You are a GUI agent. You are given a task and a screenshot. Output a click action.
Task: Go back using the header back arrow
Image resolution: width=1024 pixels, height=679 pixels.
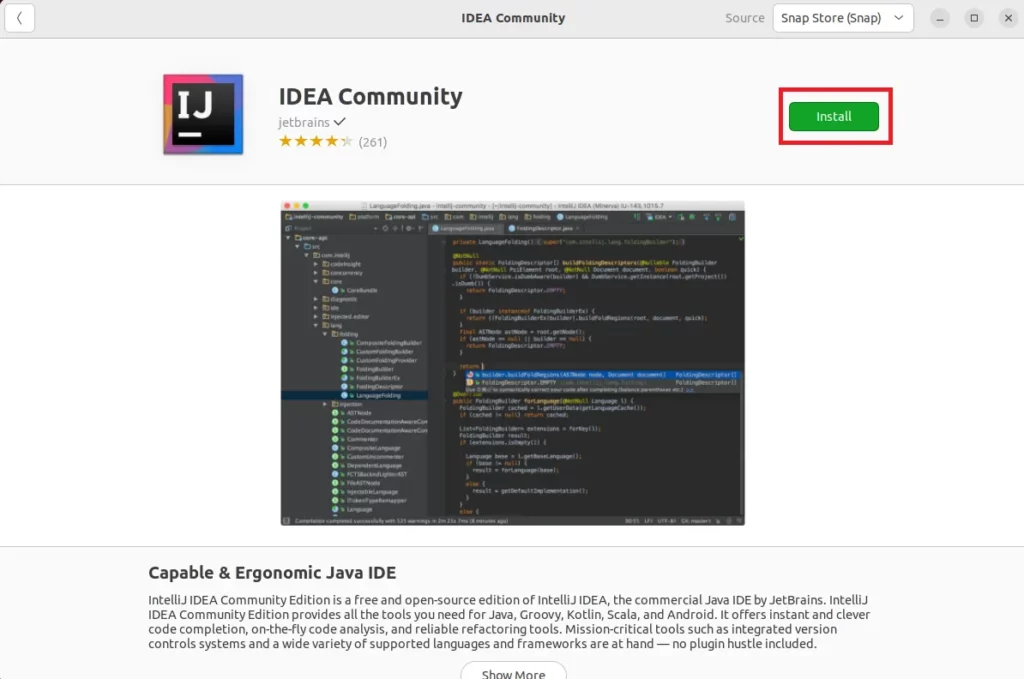[x=20, y=18]
